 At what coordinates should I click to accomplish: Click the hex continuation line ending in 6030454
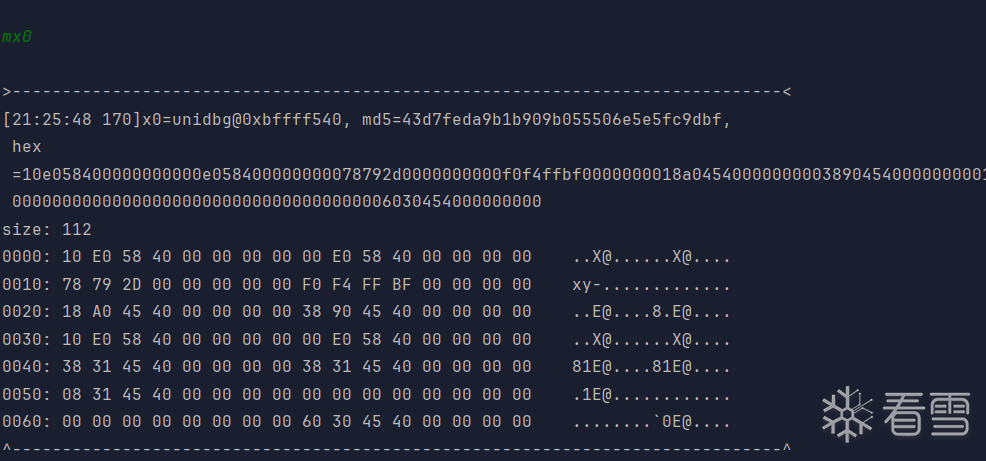tap(277, 201)
